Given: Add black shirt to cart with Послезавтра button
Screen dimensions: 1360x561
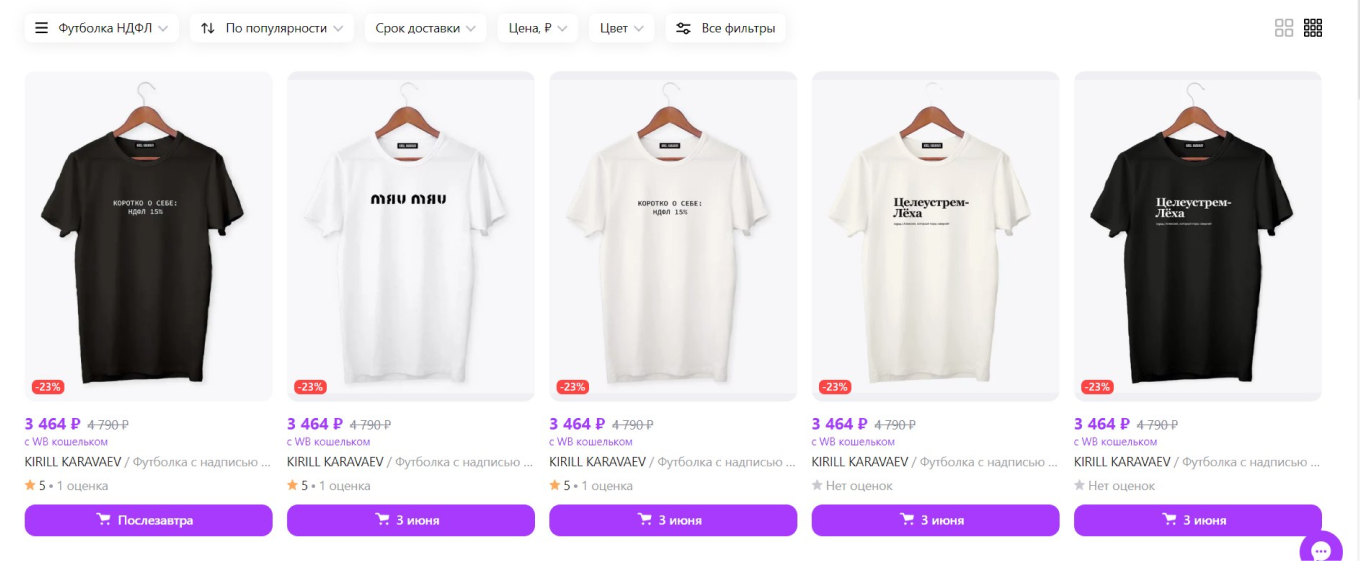Looking at the screenshot, I should click(x=148, y=520).
